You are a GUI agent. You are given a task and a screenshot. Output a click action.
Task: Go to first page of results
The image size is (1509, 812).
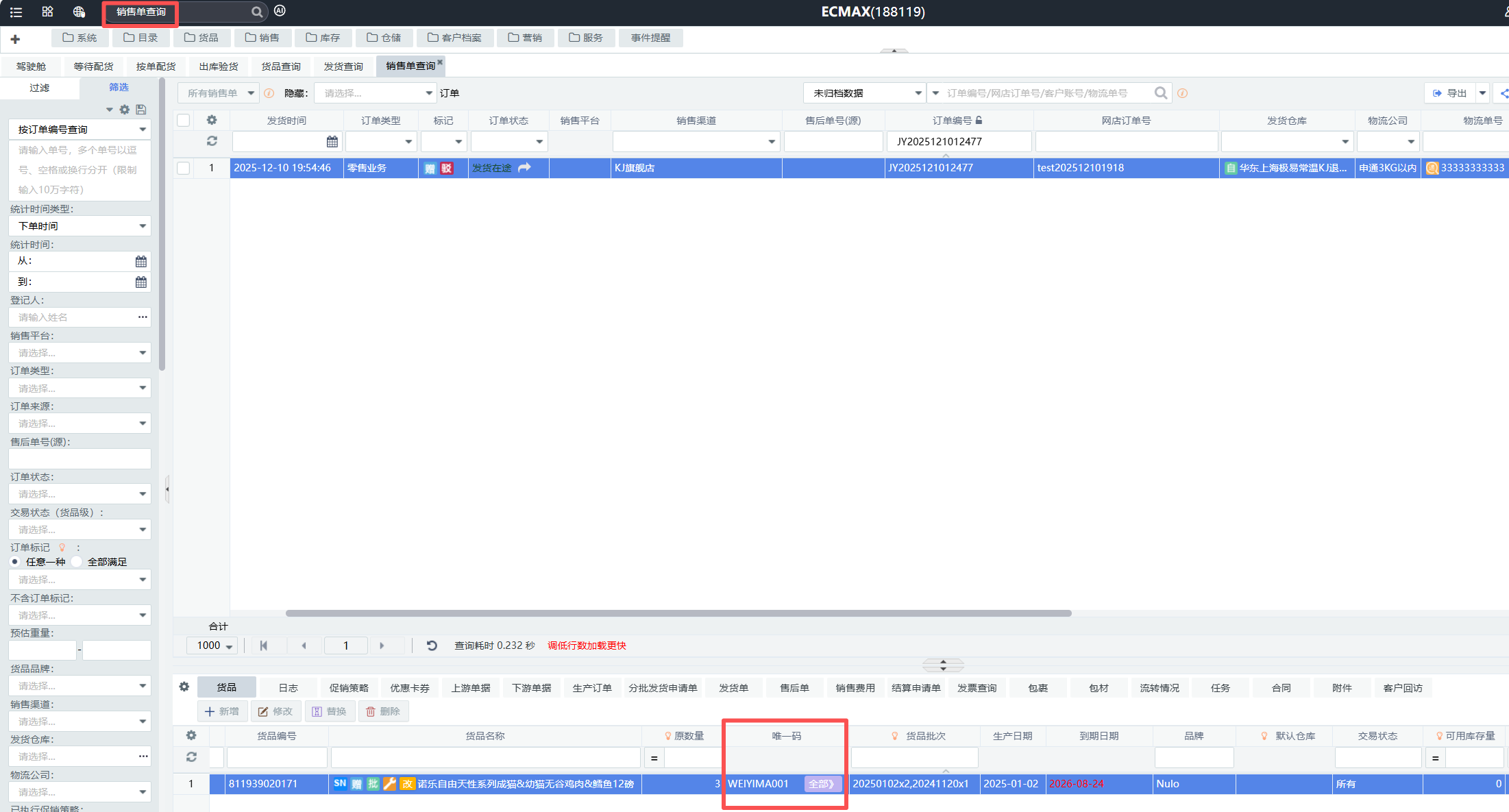point(264,645)
